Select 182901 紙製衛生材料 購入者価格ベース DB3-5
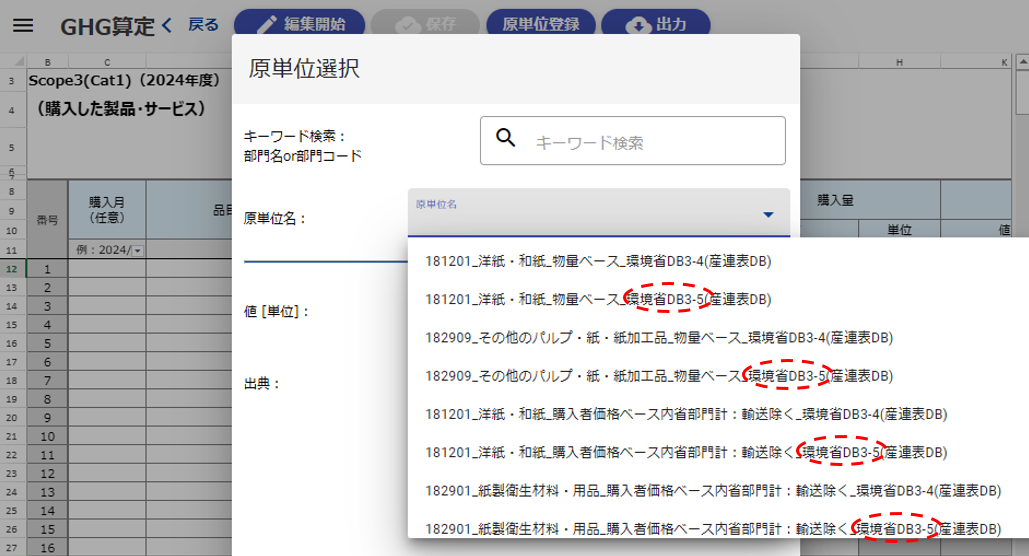The width and height of the screenshot is (1029, 556). (712, 528)
